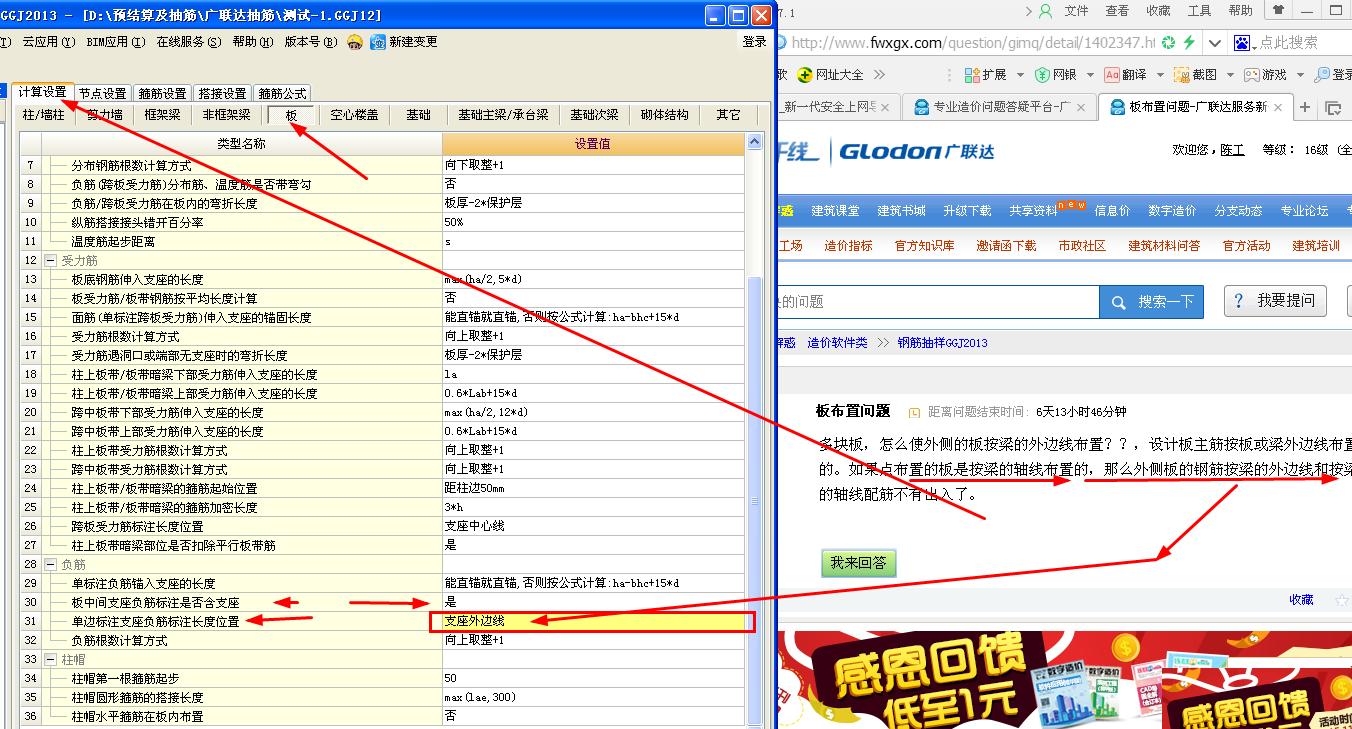The image size is (1352, 729).
Task: Open the 版本号(B) menu
Action: (x=310, y=42)
